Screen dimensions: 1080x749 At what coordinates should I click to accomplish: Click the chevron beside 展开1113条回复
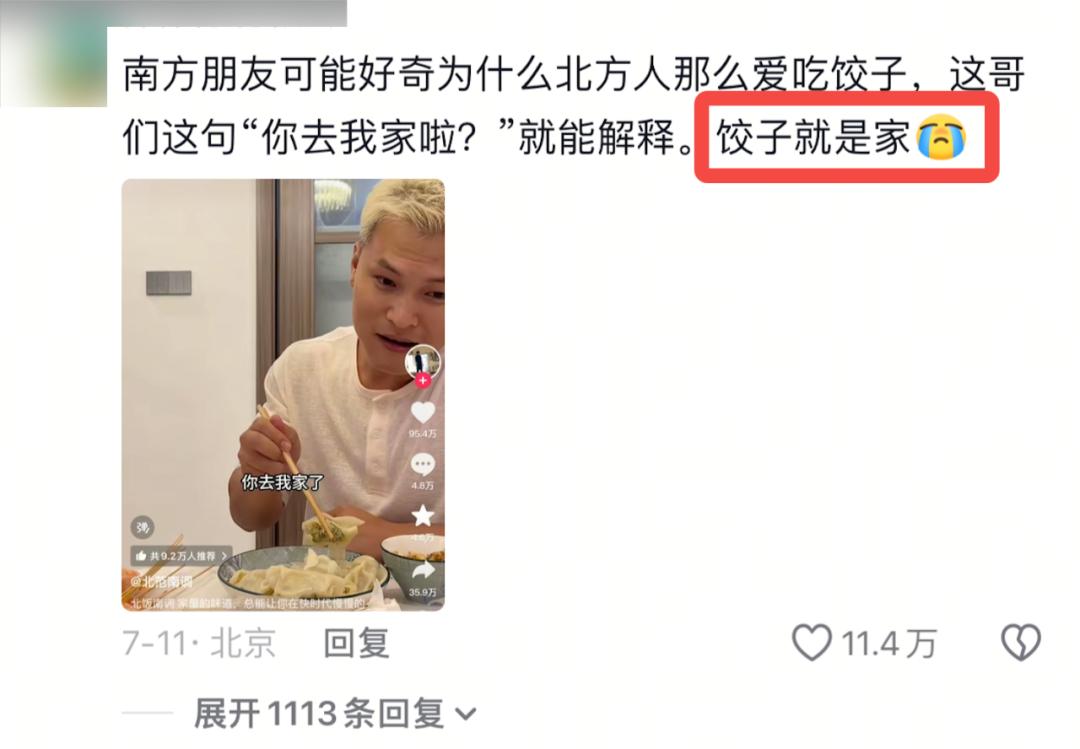[466, 715]
